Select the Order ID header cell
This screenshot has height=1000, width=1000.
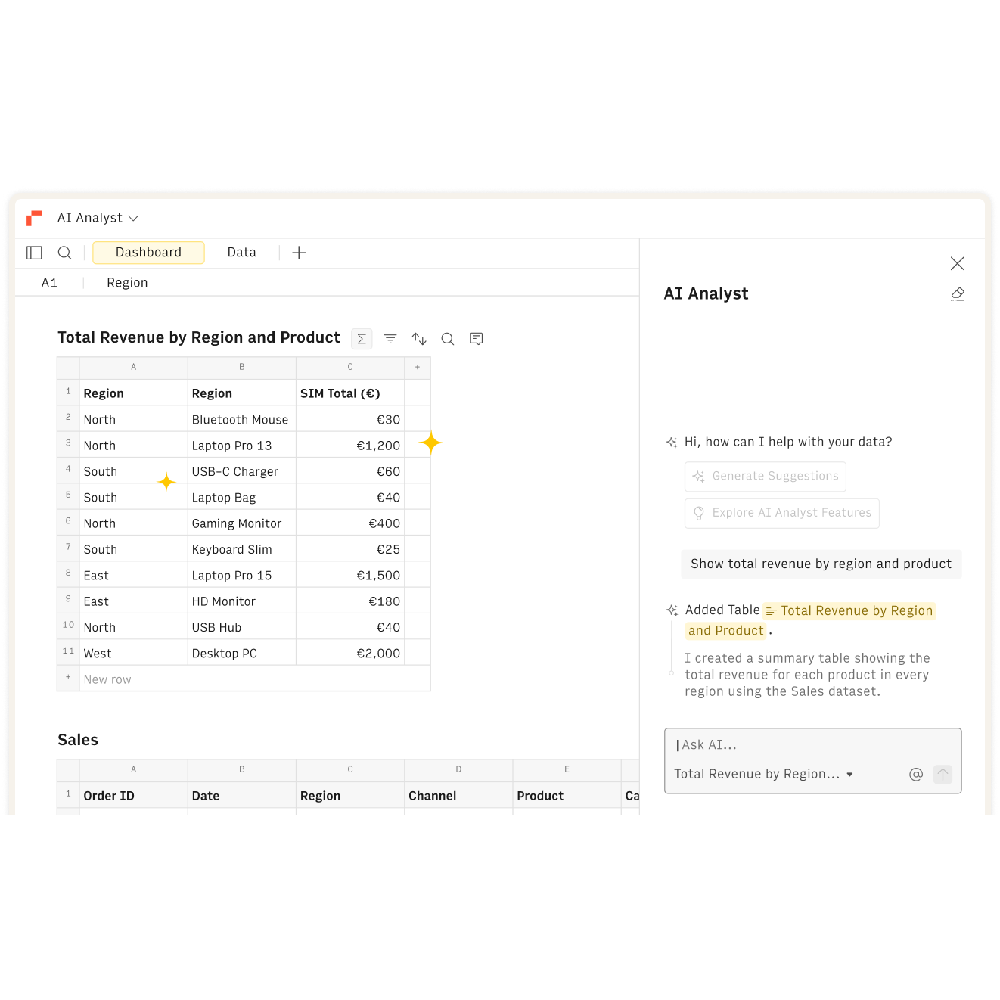pyautogui.click(x=133, y=796)
